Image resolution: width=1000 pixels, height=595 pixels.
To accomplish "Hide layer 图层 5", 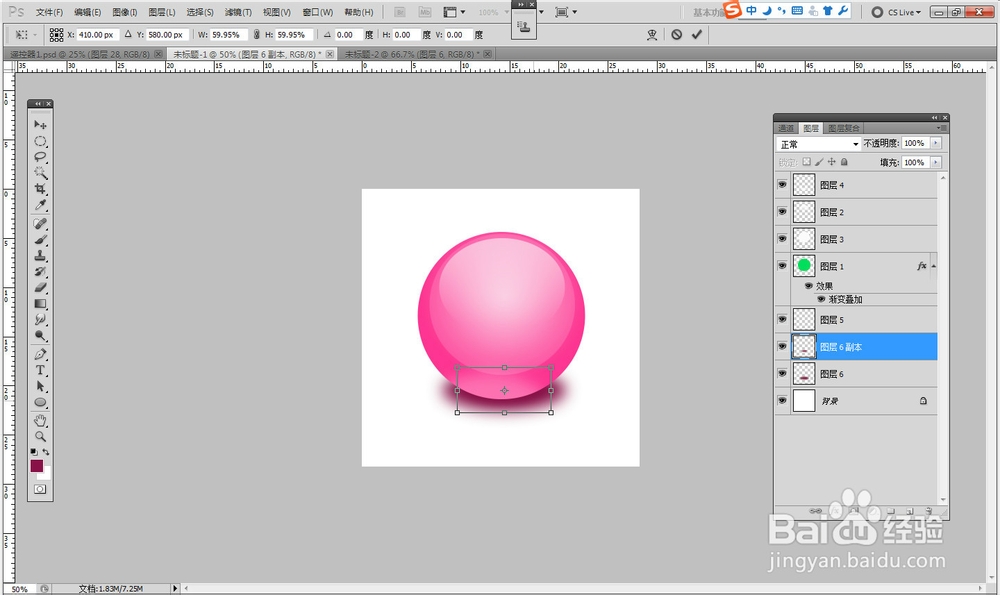I will pyautogui.click(x=782, y=319).
